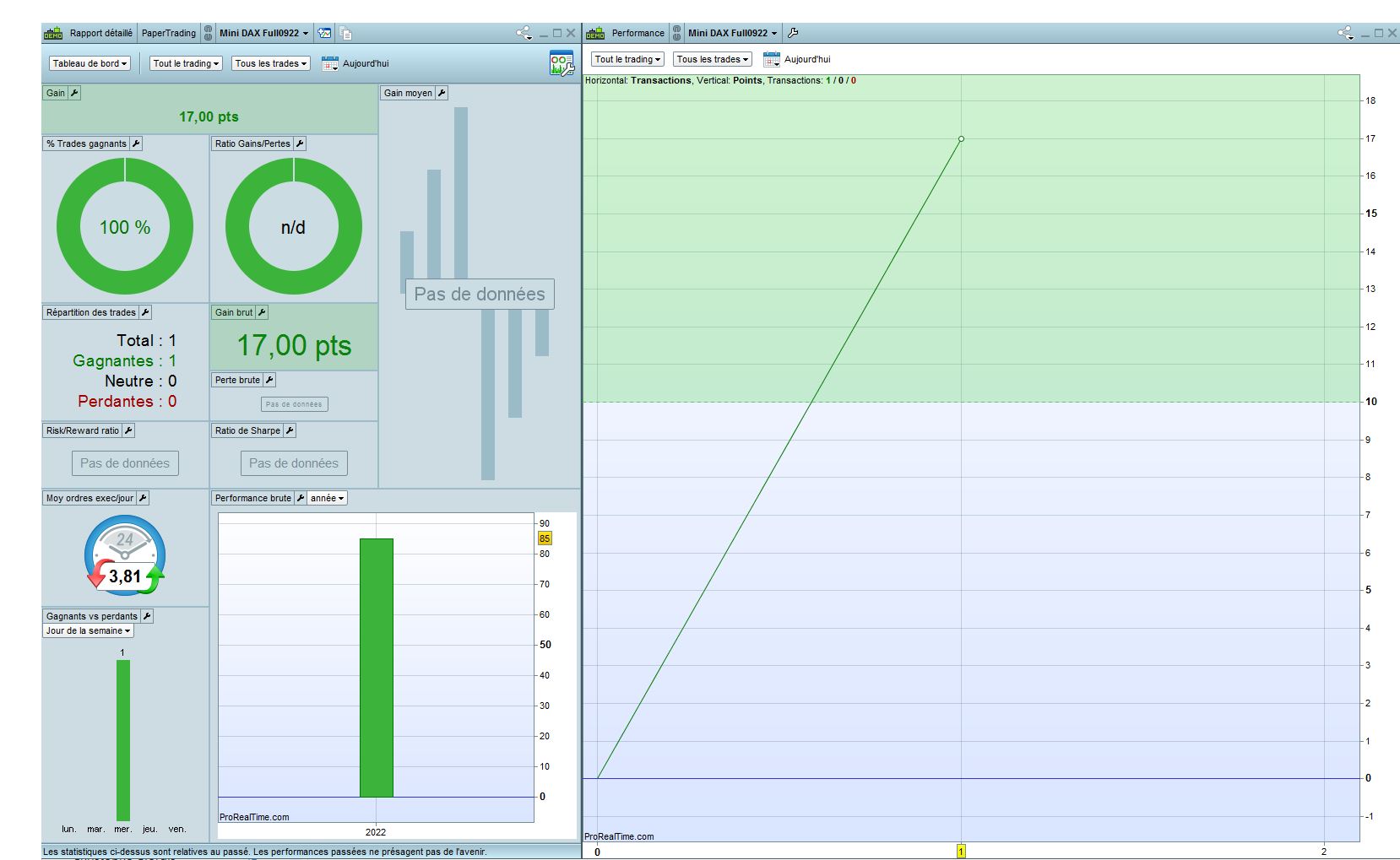Open the Performance window wrench settings
Image resolution: width=1400 pixels, height=860 pixels.
pos(793,33)
